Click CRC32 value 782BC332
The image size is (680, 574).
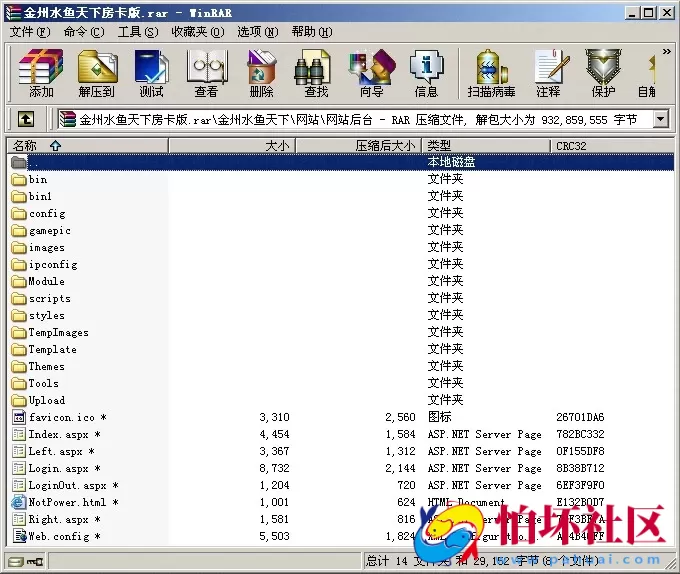point(580,434)
